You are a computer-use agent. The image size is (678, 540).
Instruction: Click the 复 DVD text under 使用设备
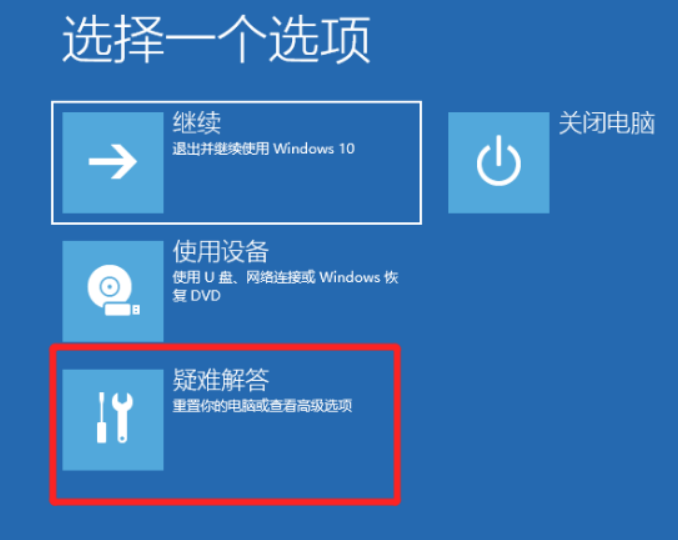(196, 296)
